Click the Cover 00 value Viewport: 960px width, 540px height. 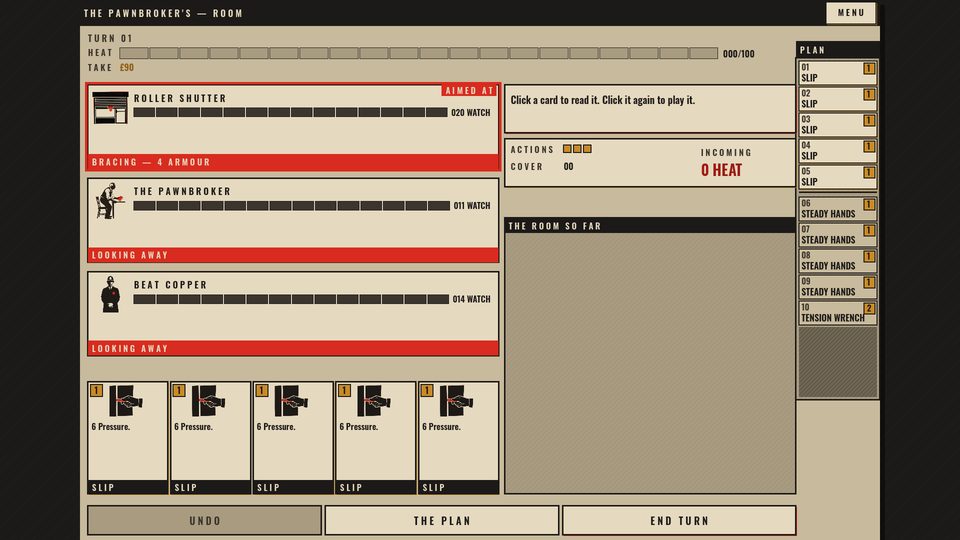click(x=568, y=167)
